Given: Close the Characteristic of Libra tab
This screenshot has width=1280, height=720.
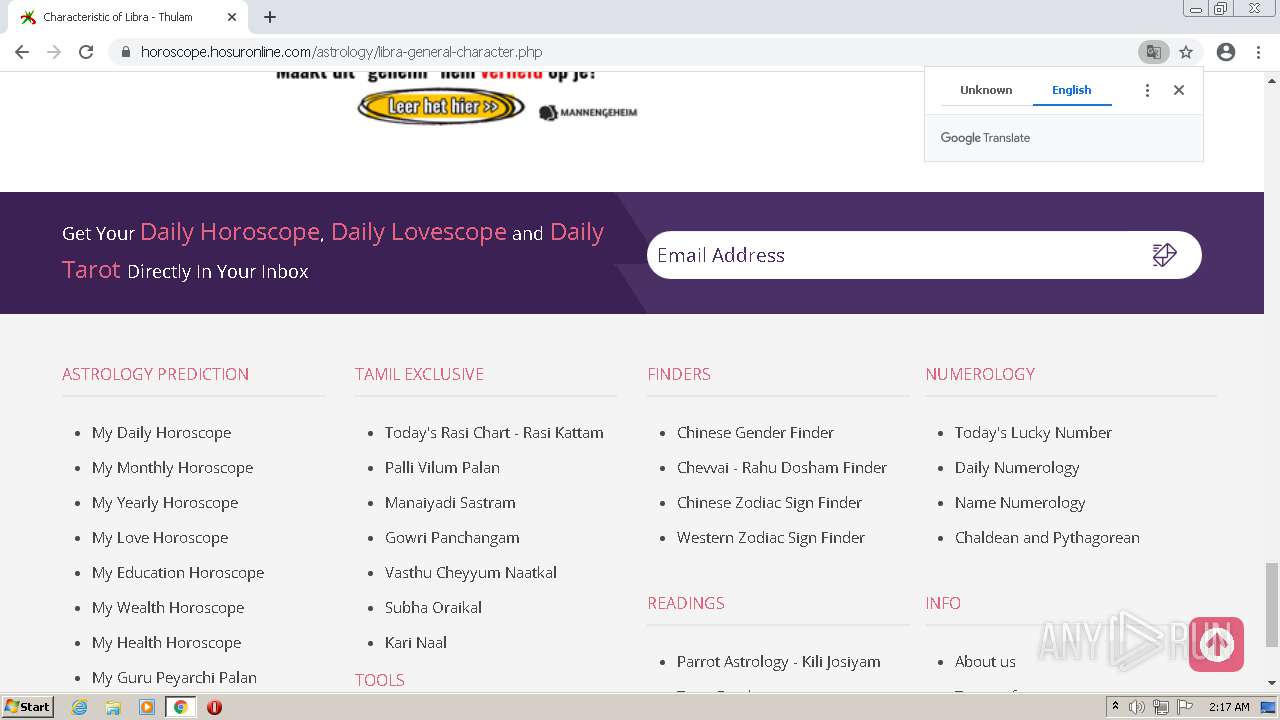Looking at the screenshot, I should tap(232, 17).
